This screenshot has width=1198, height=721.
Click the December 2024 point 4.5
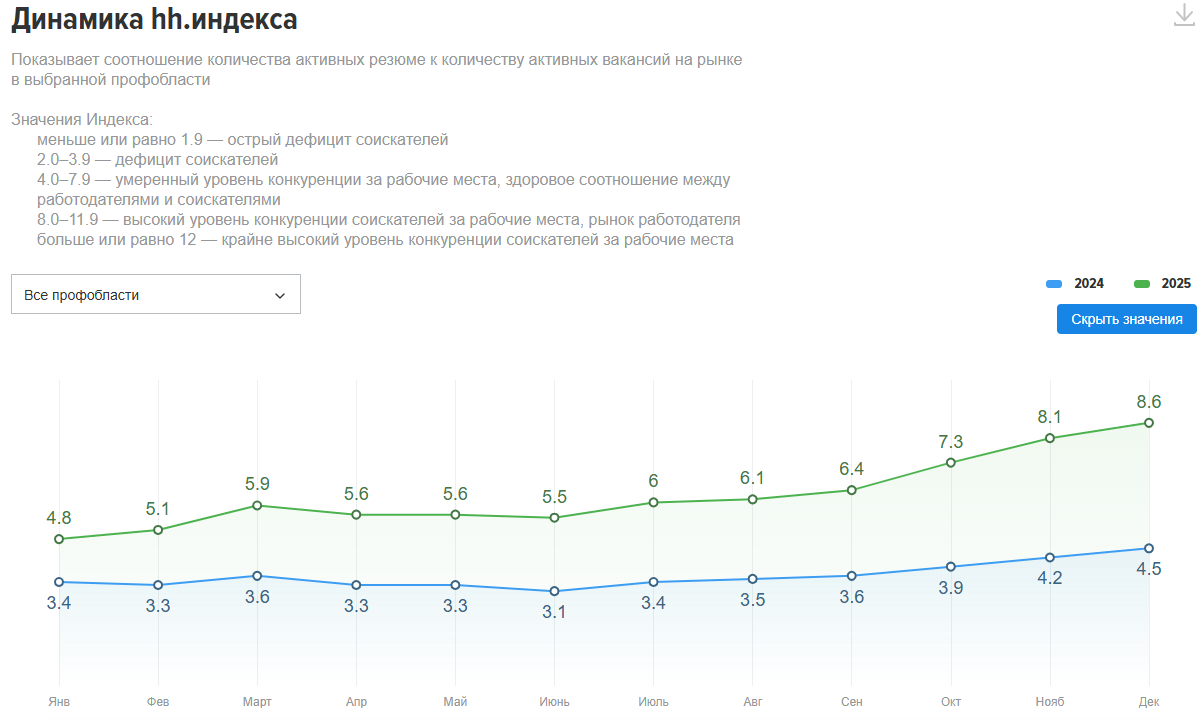click(1149, 548)
